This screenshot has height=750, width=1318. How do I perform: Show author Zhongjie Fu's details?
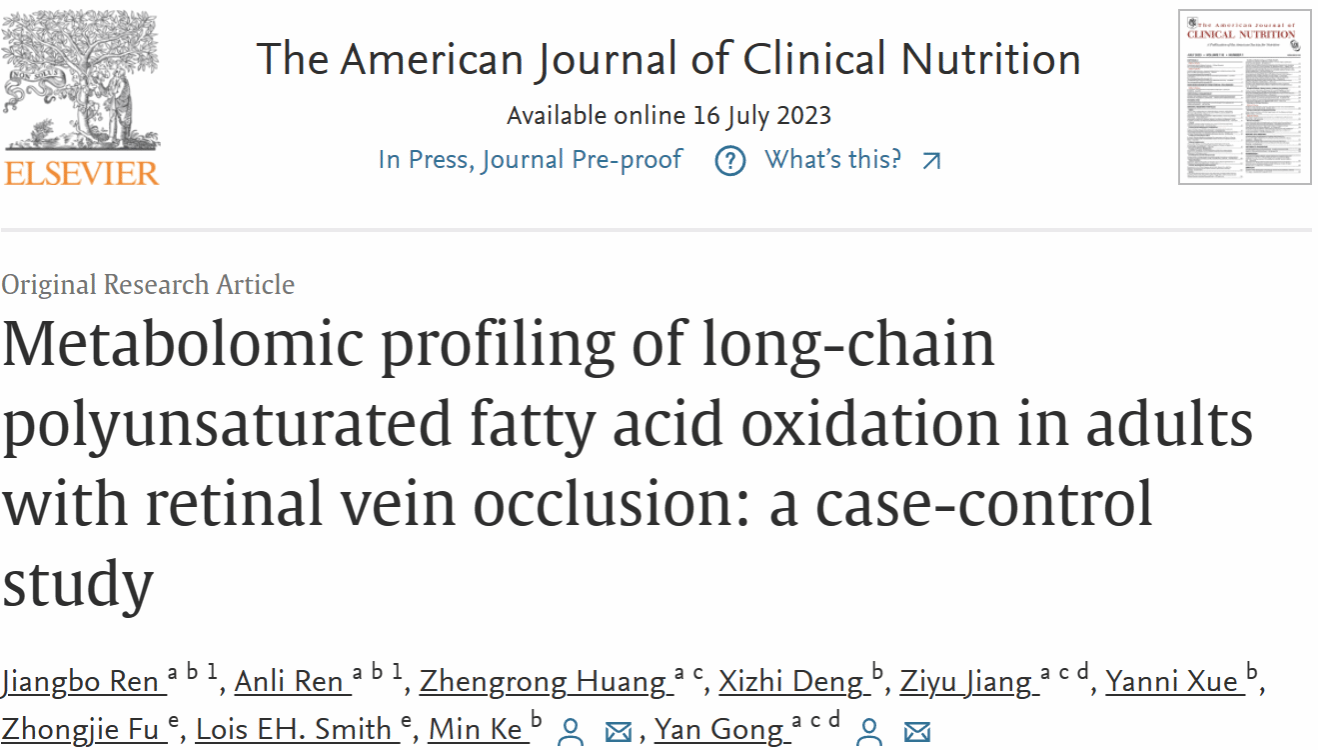(x=83, y=729)
